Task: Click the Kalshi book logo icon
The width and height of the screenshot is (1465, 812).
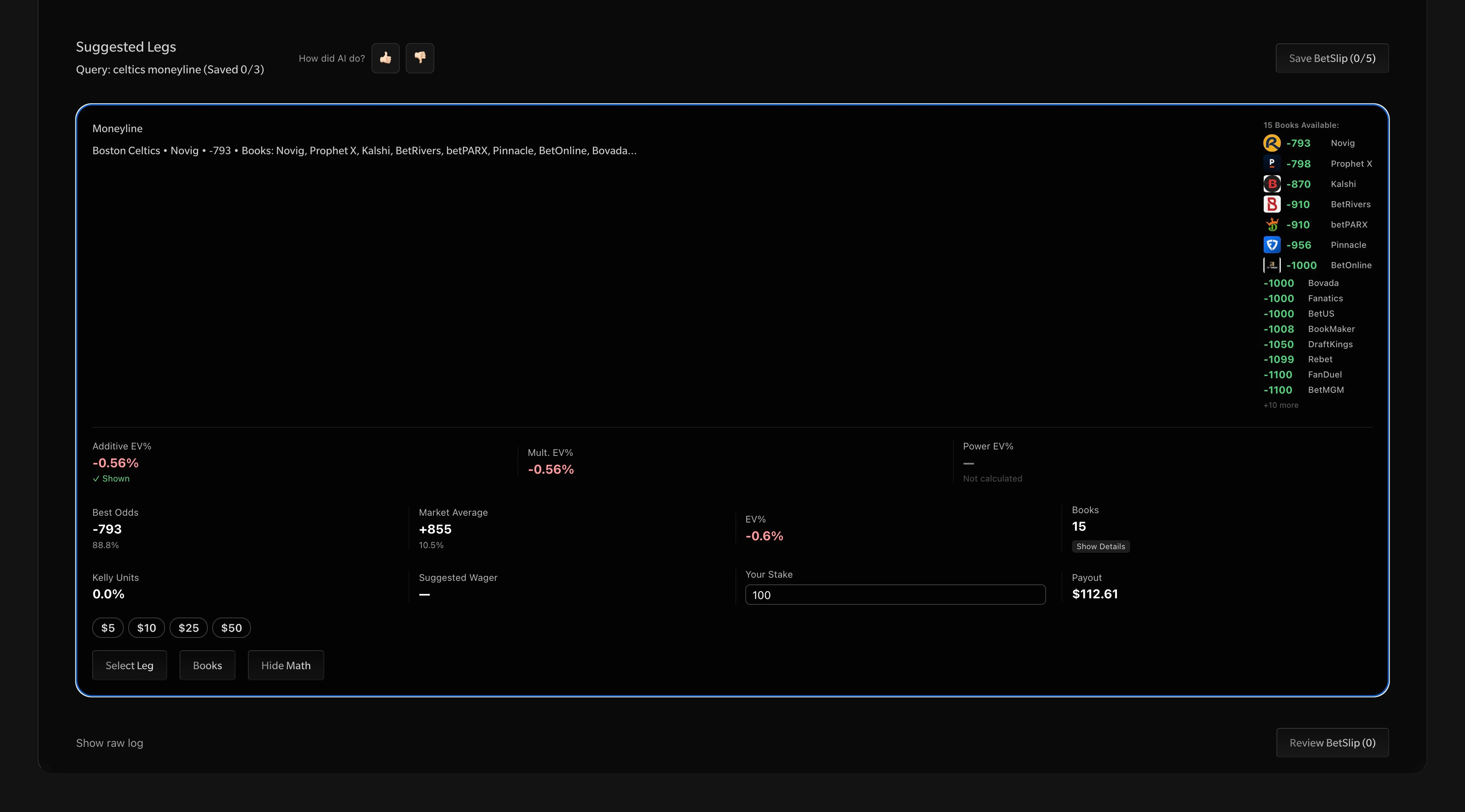Action: pos(1272,184)
